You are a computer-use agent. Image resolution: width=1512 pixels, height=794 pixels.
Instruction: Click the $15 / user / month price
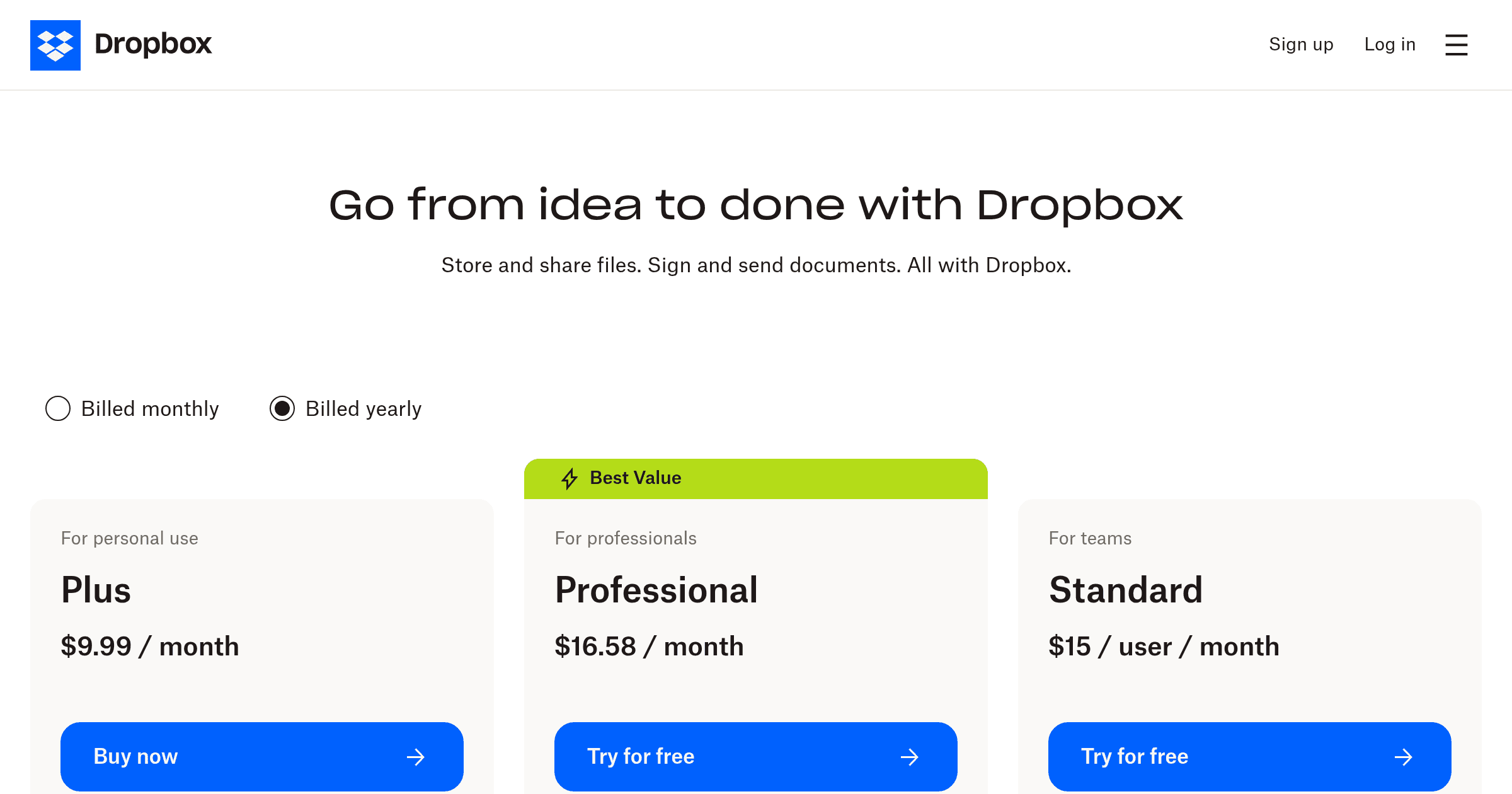(x=1164, y=647)
